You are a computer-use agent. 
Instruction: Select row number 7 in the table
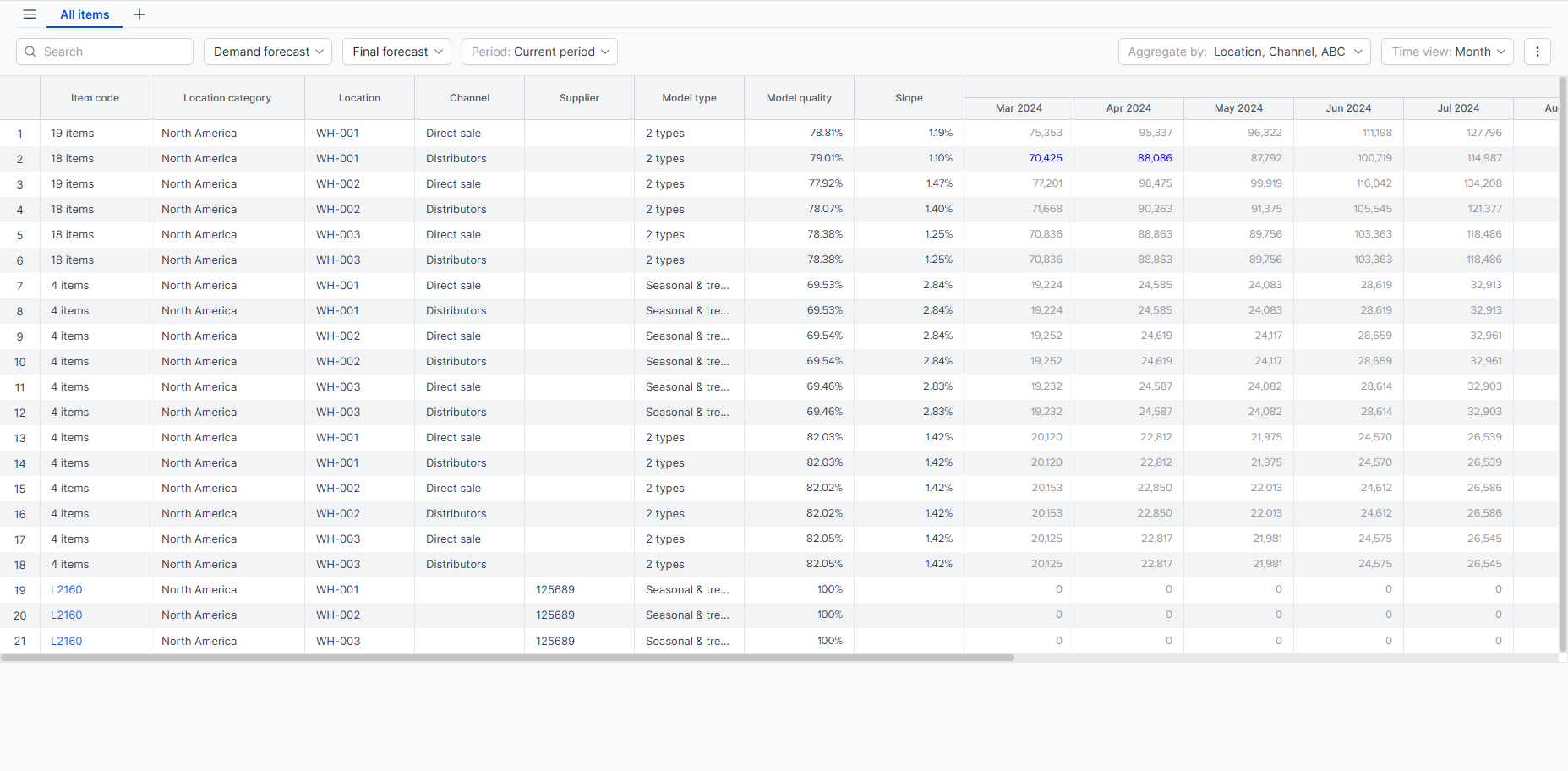point(19,286)
